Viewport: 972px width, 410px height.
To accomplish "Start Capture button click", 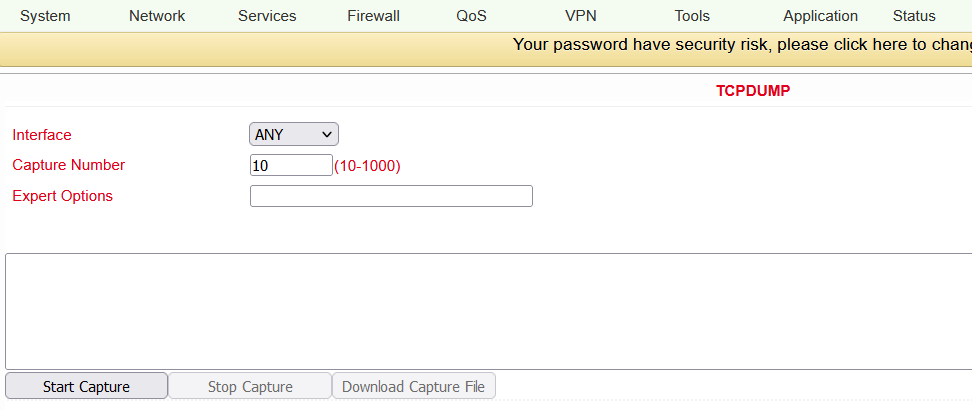I will point(86,386).
